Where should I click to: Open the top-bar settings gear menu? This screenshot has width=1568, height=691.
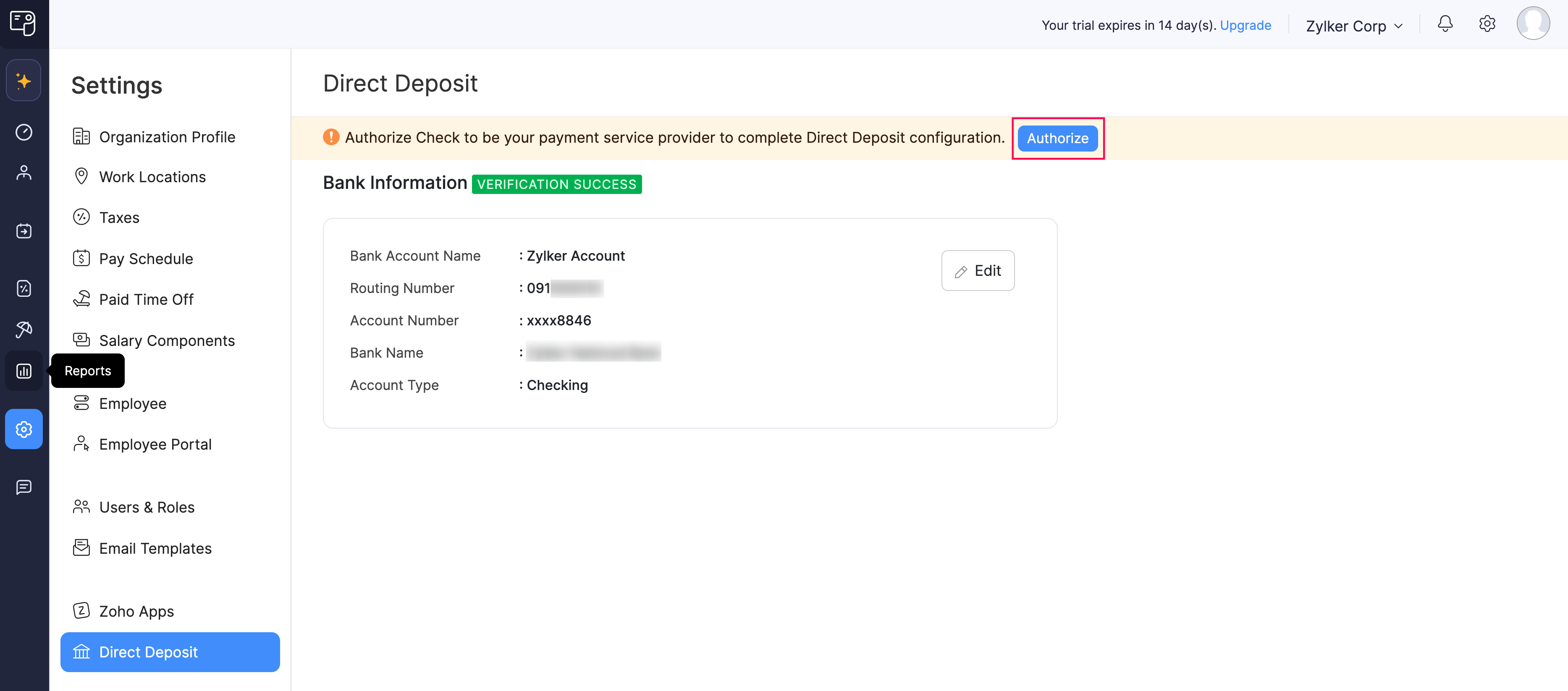(x=1487, y=24)
